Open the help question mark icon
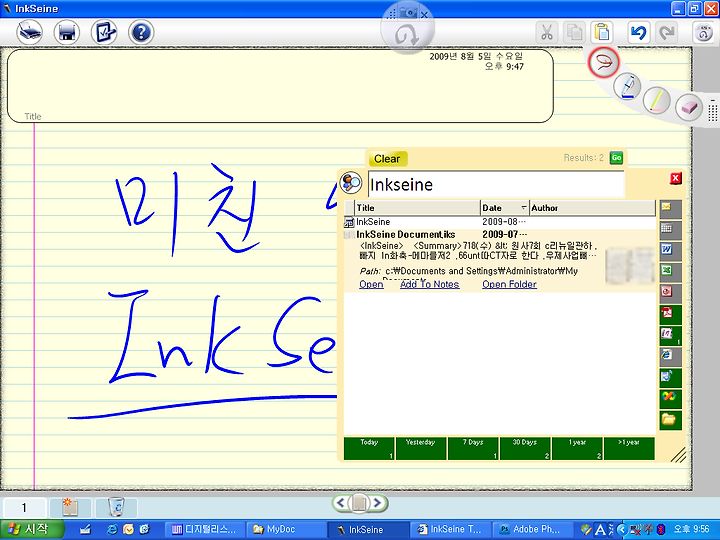This screenshot has width=720, height=540. click(141, 33)
